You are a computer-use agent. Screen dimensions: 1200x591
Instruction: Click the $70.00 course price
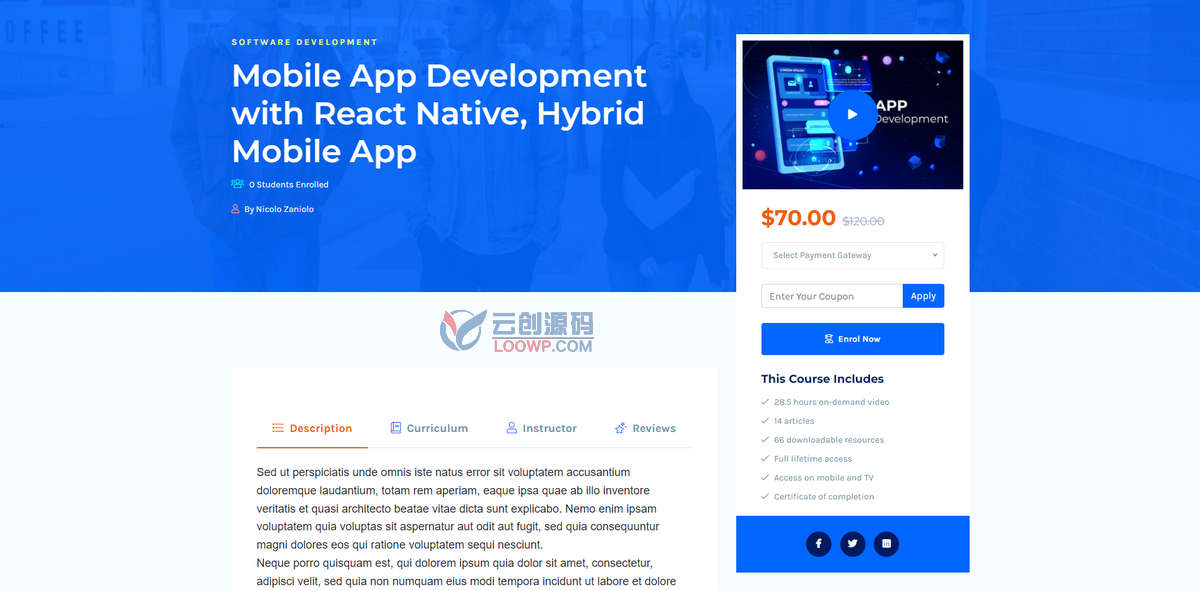coord(798,218)
